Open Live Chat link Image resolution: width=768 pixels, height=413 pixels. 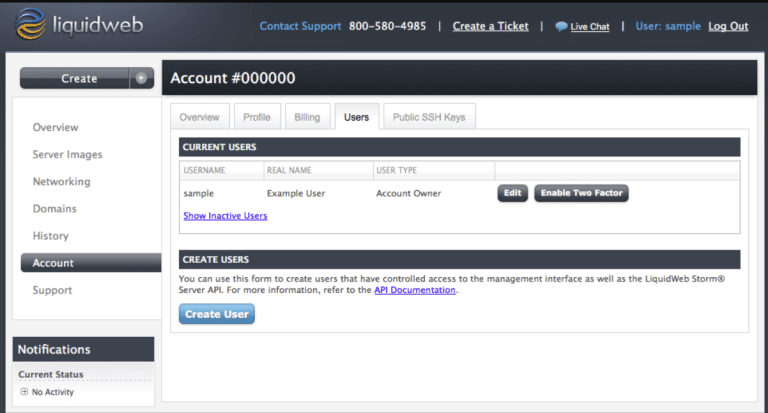tap(590, 27)
